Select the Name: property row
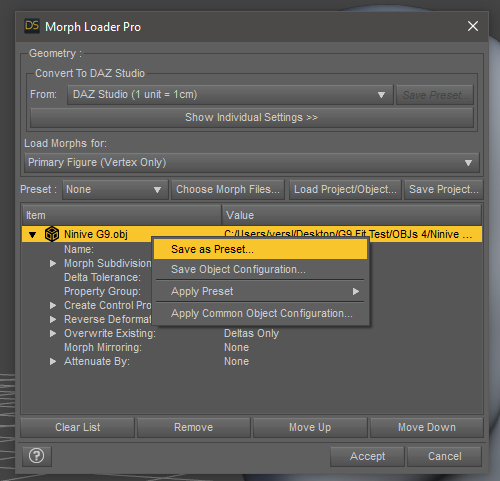This screenshot has width=500, height=481. [79, 249]
